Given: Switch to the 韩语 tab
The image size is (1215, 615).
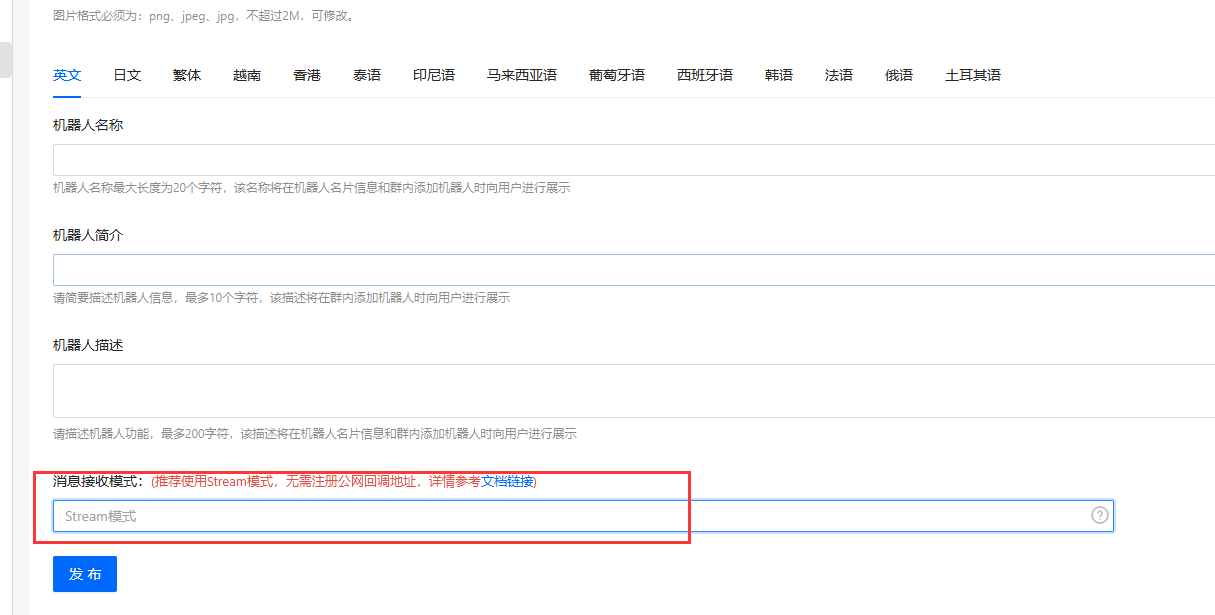Looking at the screenshot, I should 779,75.
